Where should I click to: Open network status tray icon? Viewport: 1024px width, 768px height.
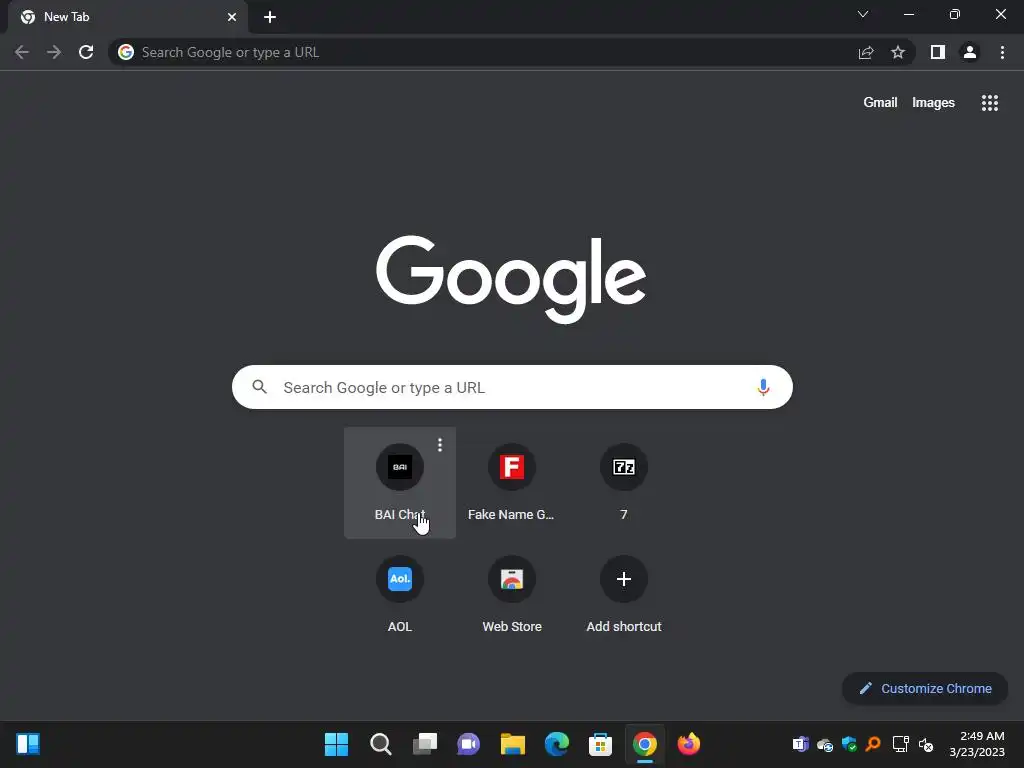click(x=901, y=744)
